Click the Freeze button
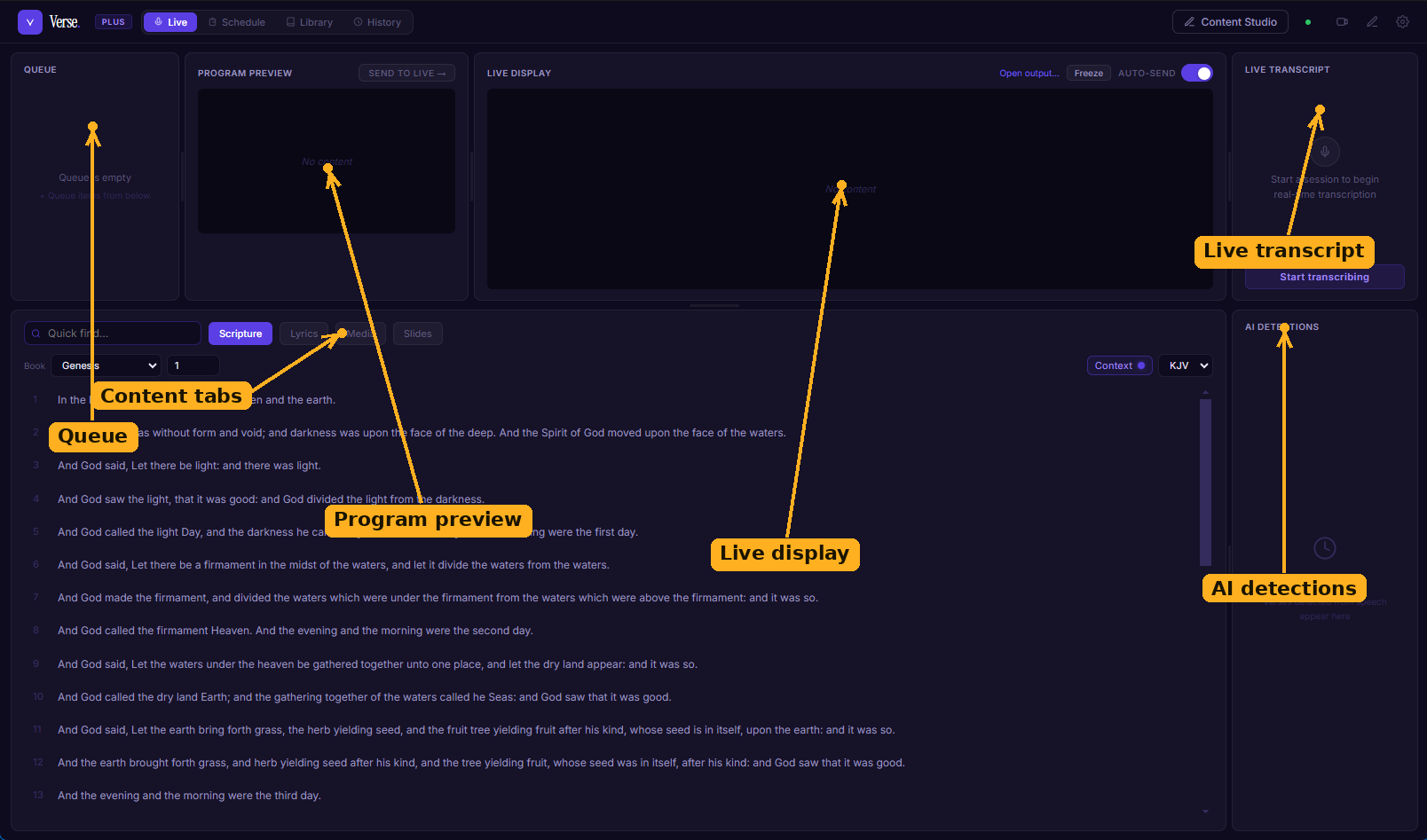Image resolution: width=1427 pixels, height=840 pixels. point(1089,74)
